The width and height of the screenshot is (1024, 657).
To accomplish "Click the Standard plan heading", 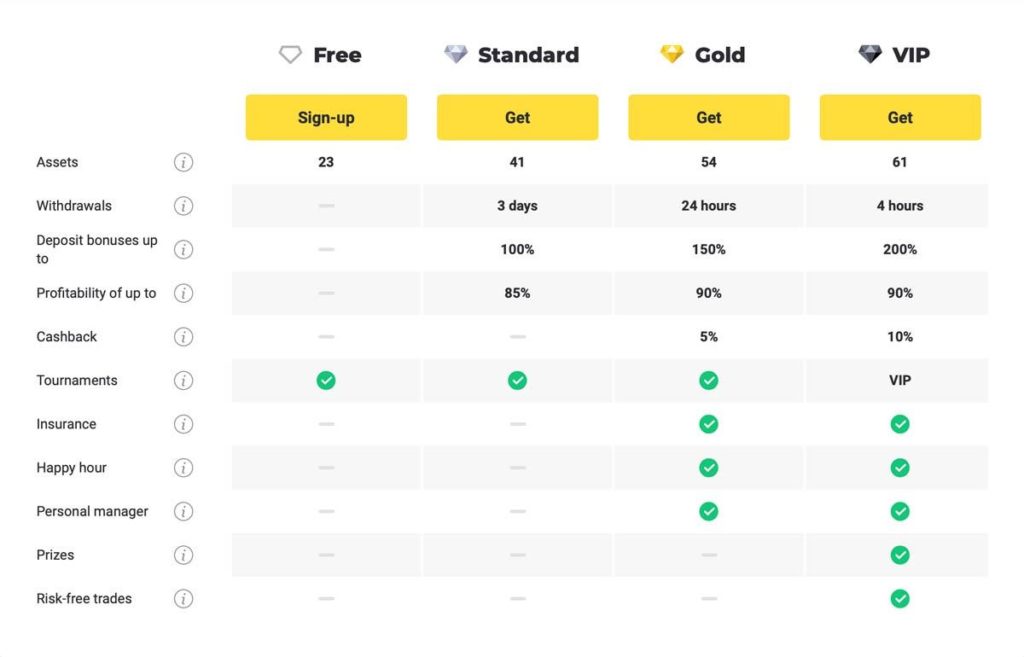I will click(x=528, y=55).
